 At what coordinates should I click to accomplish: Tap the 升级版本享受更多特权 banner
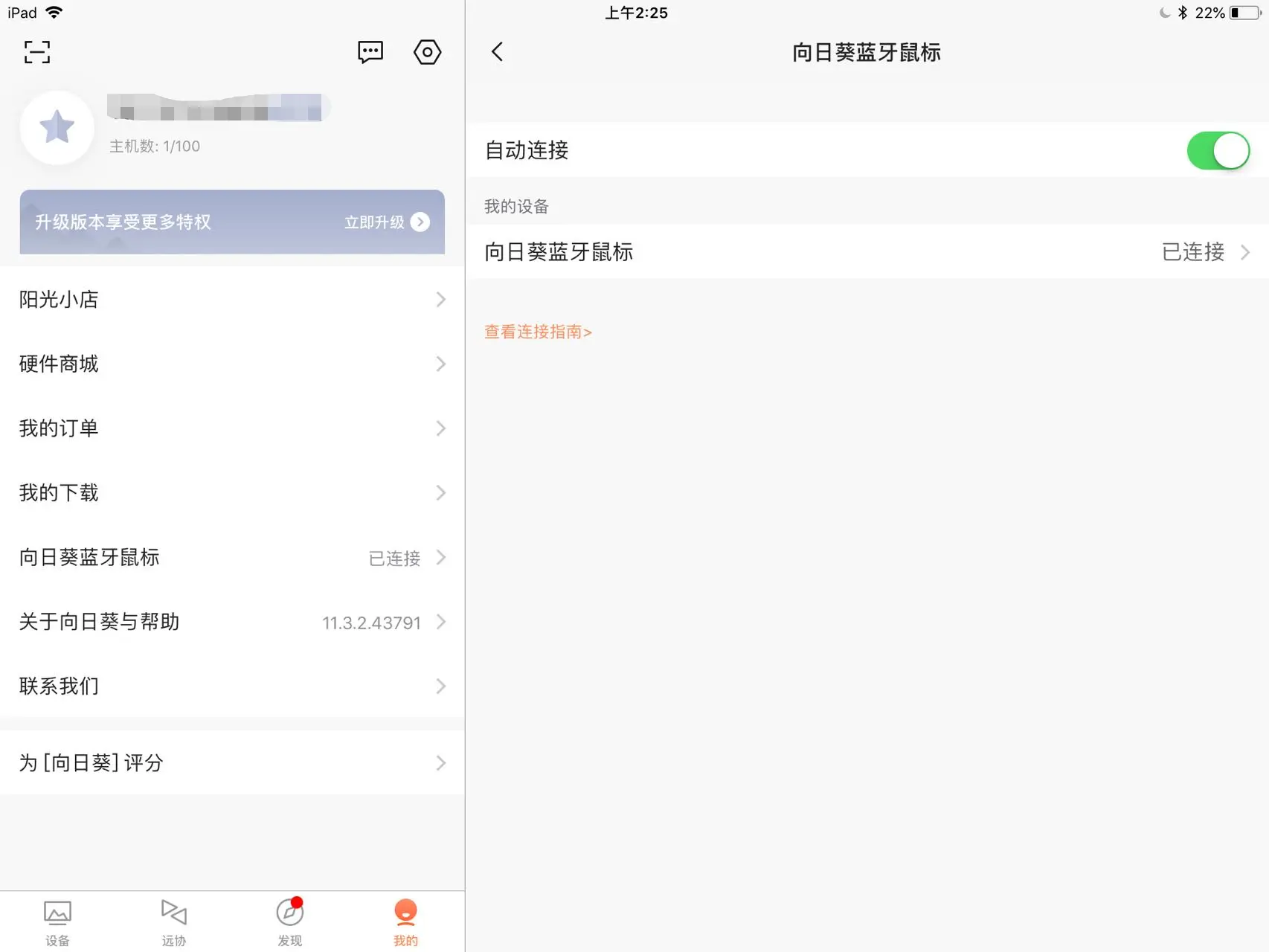click(232, 222)
